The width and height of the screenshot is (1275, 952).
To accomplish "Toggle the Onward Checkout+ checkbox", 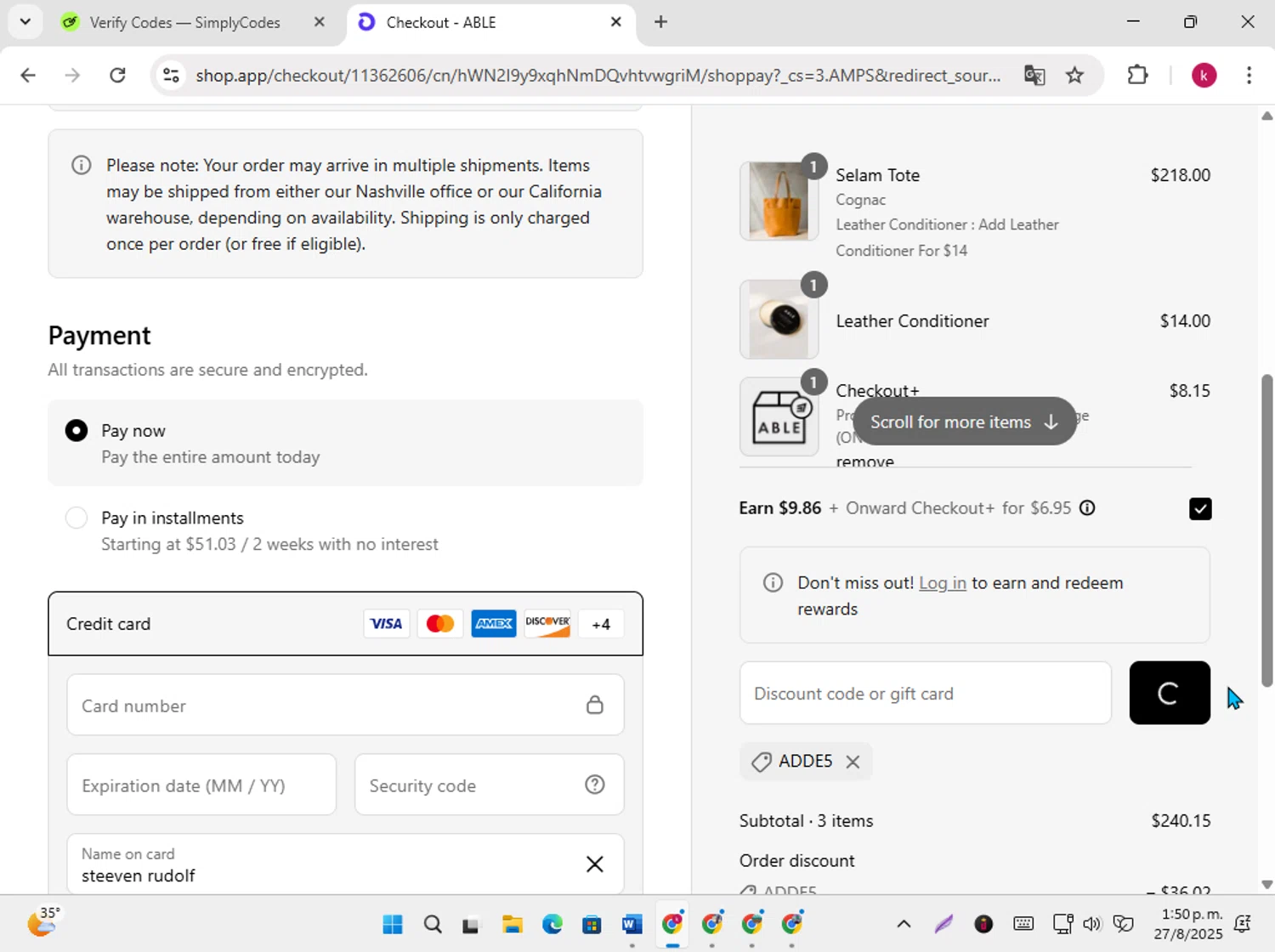I will tap(1200, 508).
